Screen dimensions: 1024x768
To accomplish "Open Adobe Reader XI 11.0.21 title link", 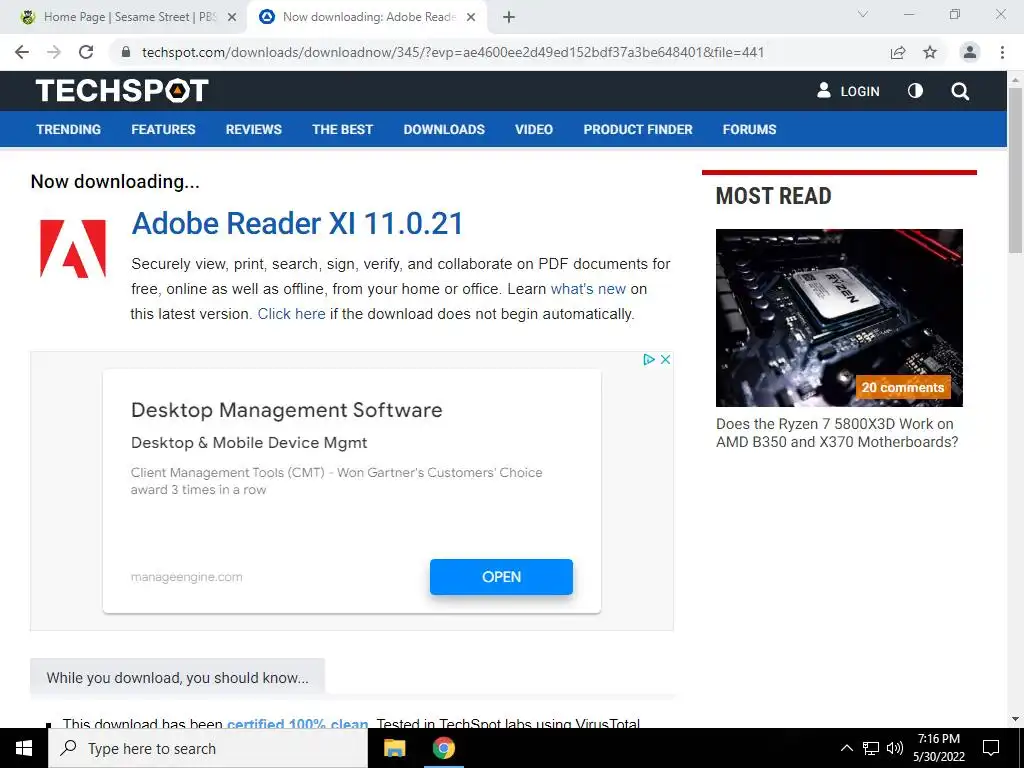I will tap(297, 223).
